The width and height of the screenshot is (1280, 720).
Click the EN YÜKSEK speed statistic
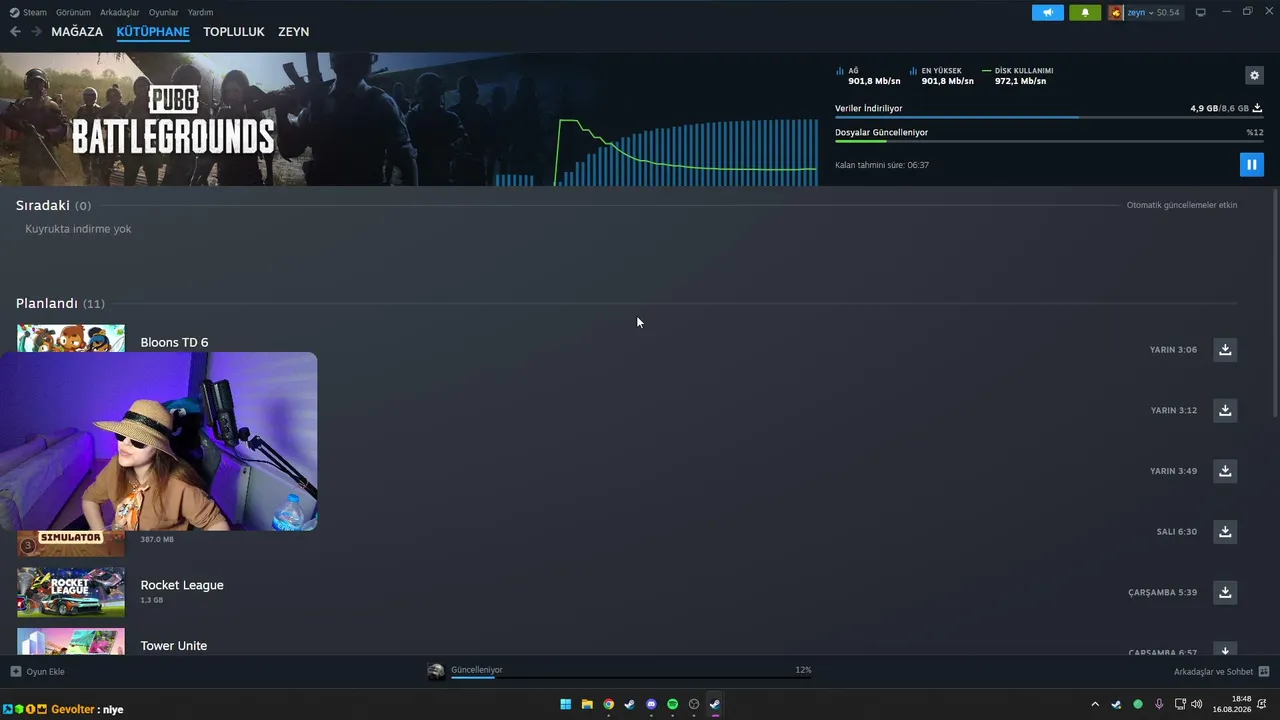942,76
